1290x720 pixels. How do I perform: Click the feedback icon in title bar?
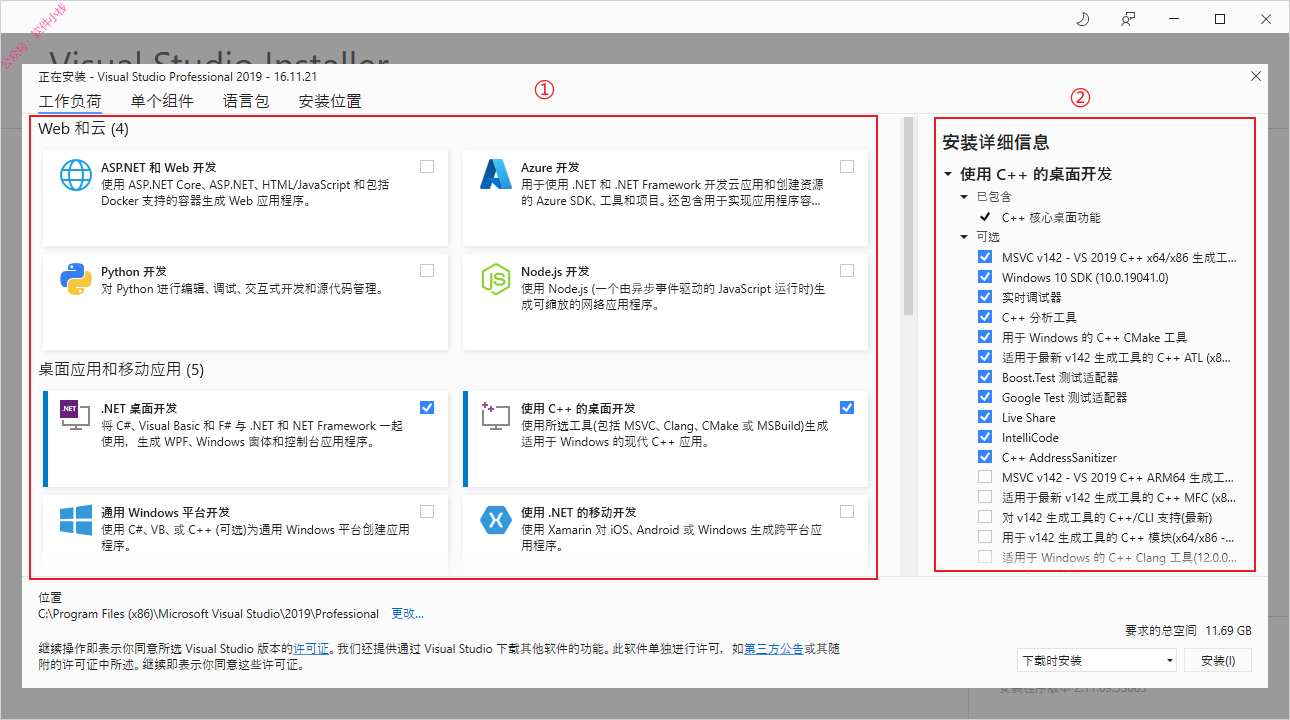[x=1128, y=19]
